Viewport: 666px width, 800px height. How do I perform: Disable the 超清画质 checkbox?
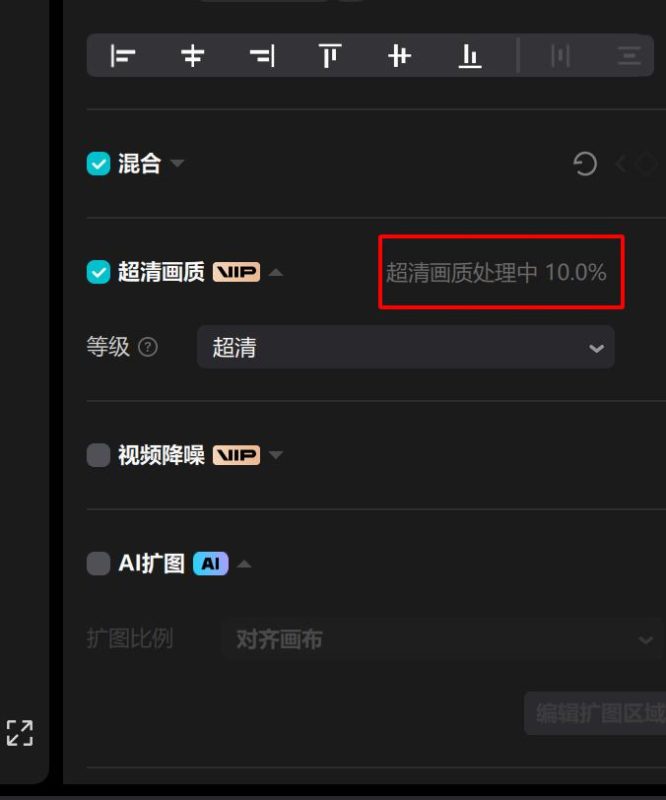tap(98, 272)
